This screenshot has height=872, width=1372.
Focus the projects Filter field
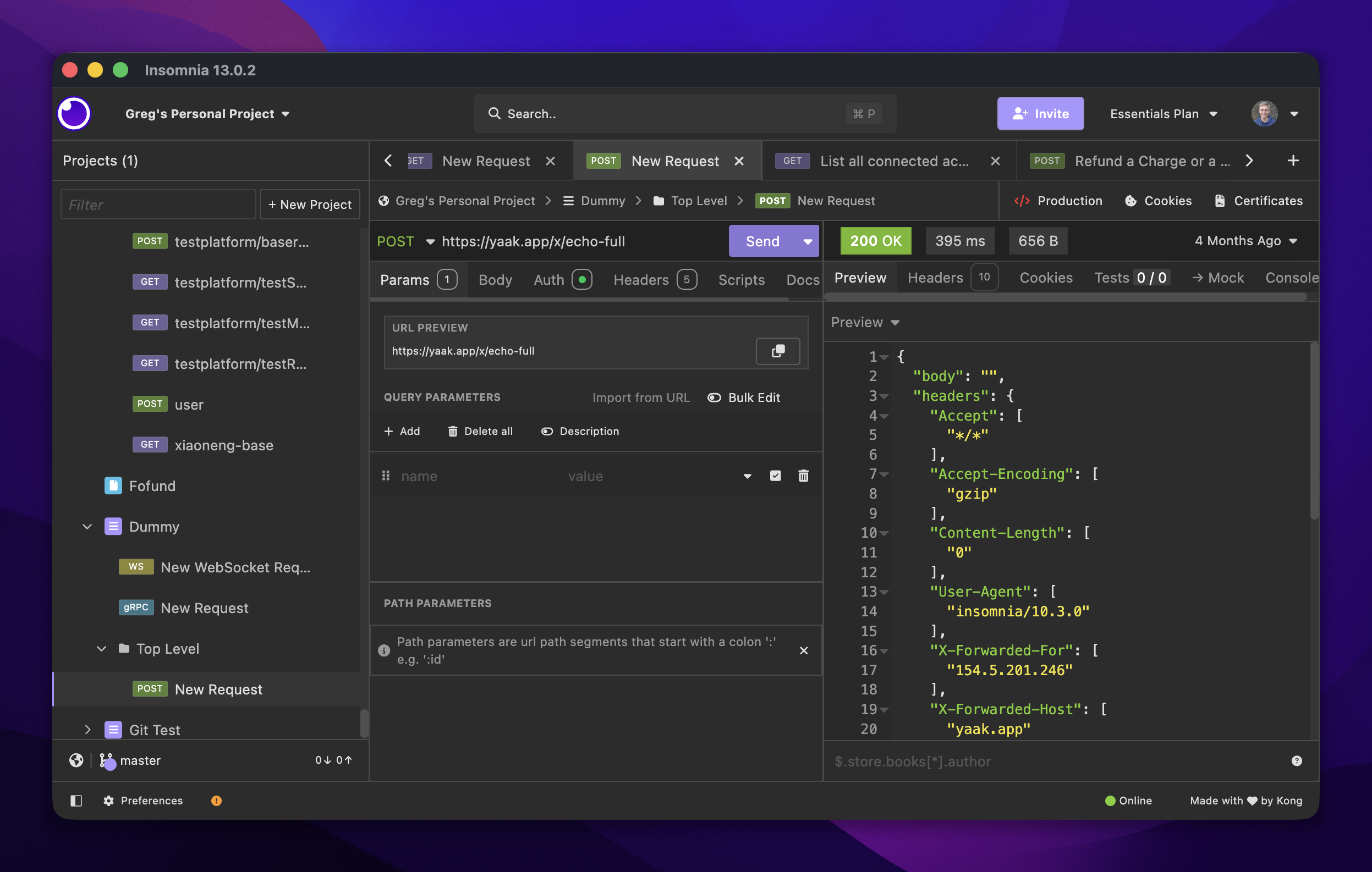click(x=158, y=205)
